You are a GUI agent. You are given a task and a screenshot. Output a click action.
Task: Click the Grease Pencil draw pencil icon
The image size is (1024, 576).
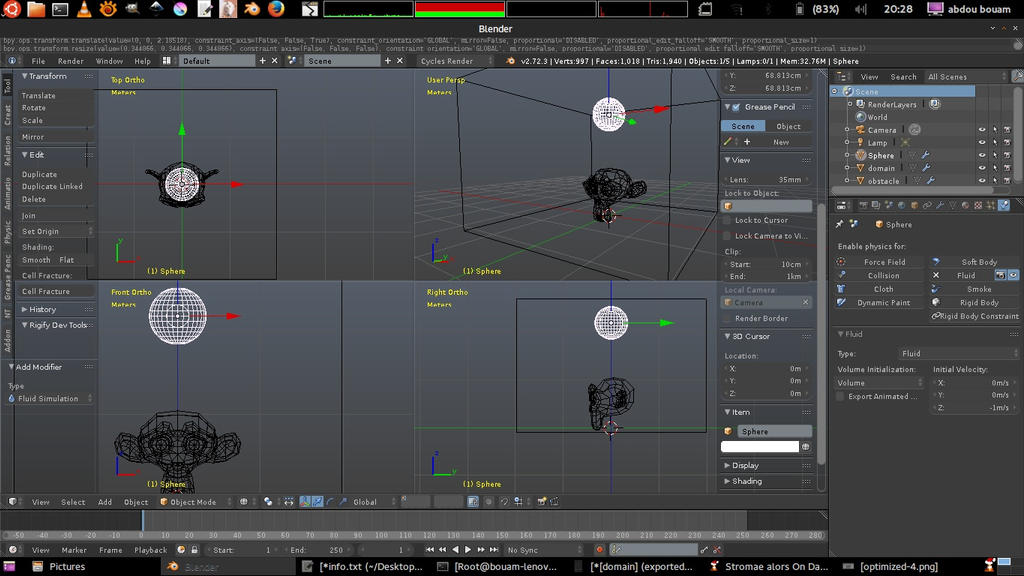(728, 142)
